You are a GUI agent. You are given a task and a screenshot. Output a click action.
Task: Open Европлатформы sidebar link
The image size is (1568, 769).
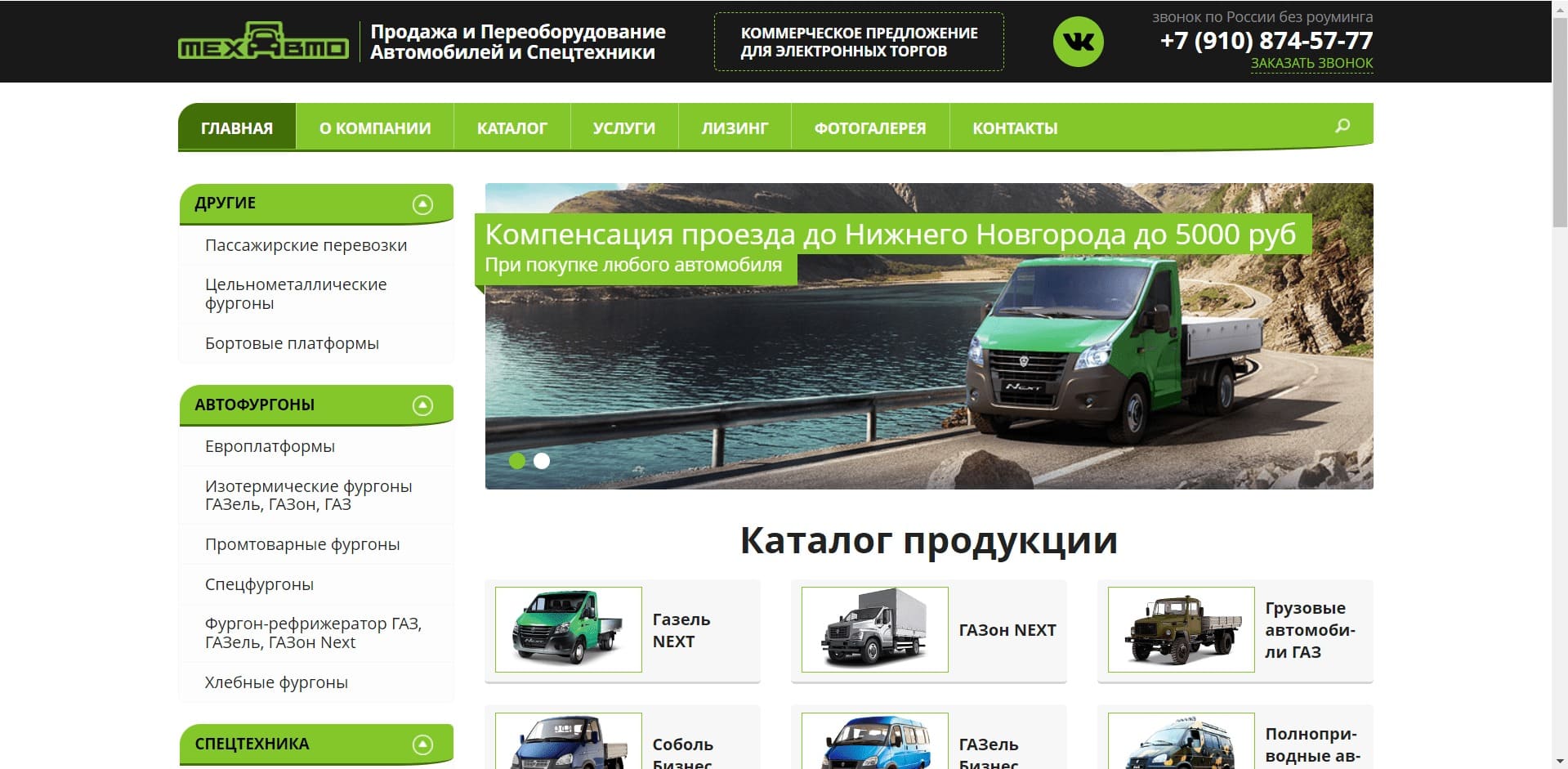270,446
